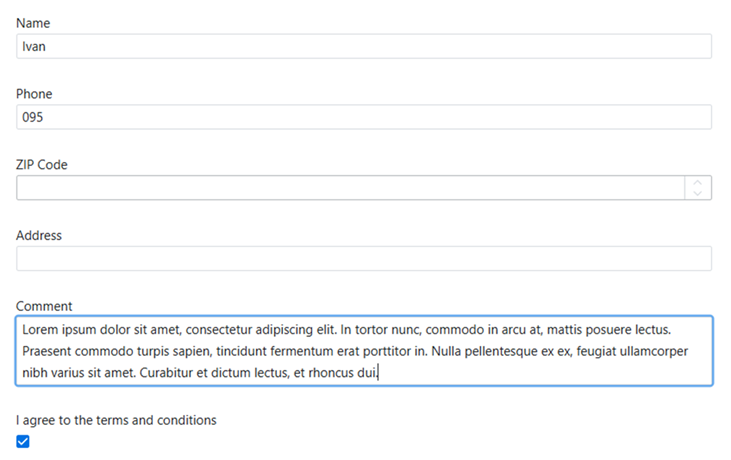This screenshot has width=731, height=460.
Task: Click the Comment label
Action: pyautogui.click(x=44, y=306)
